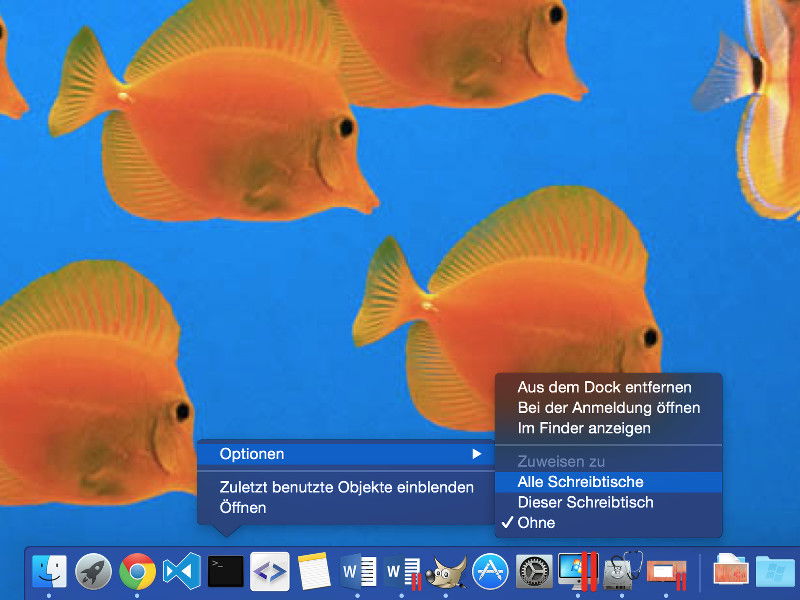This screenshot has width=800, height=600.
Task: Click Öffnen in the context menu
Action: click(345, 508)
